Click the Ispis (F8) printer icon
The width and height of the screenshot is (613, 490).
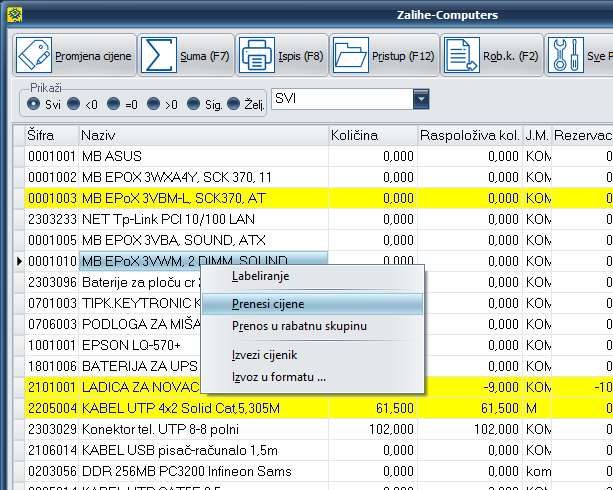[x=255, y=56]
